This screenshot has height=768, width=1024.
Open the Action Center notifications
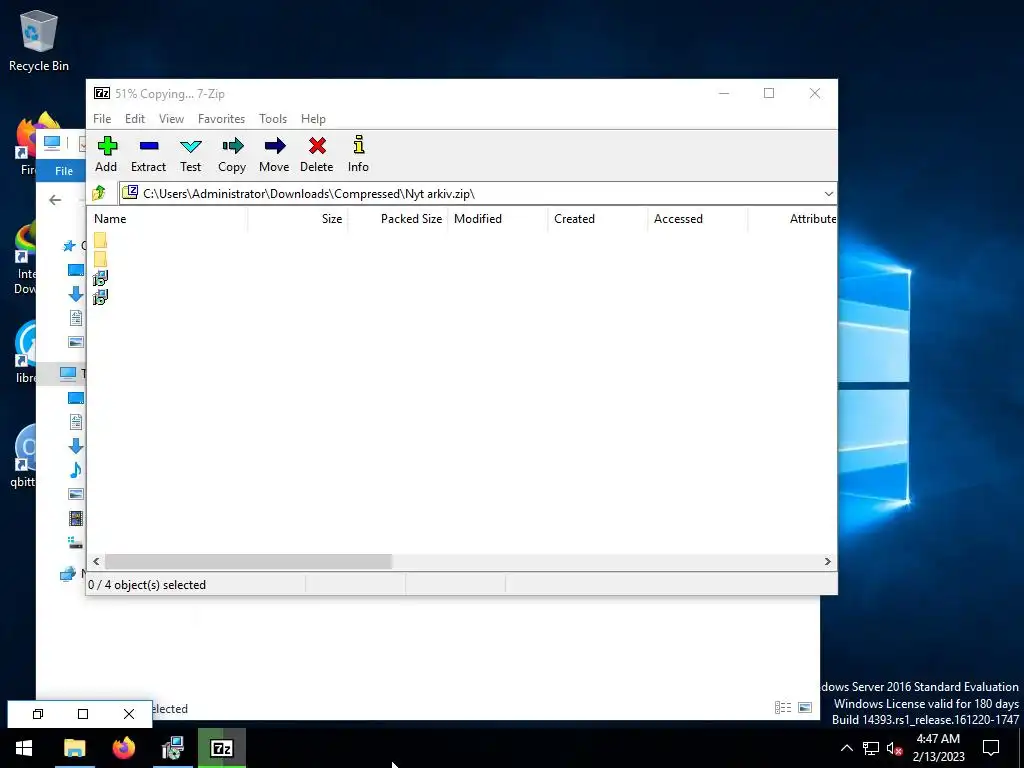(x=991, y=748)
